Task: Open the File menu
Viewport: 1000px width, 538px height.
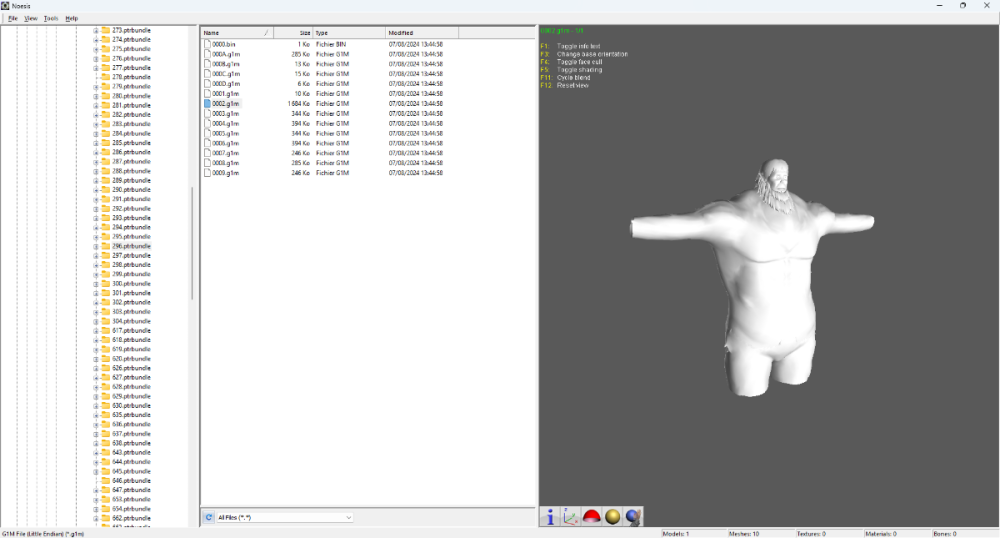Action: [x=13, y=18]
